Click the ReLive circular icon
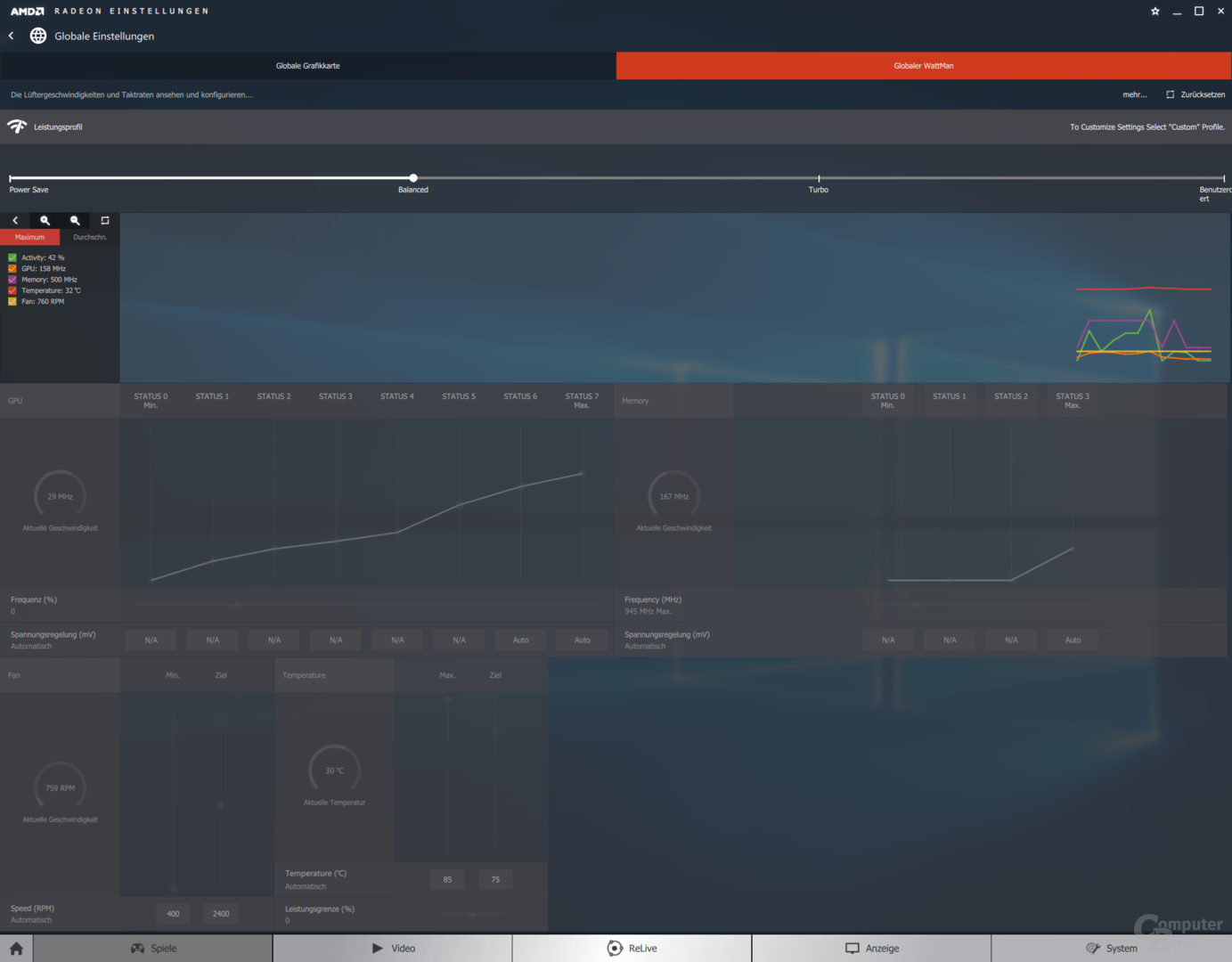Screen dimensions: 1232x962 pyautogui.click(x=615, y=948)
